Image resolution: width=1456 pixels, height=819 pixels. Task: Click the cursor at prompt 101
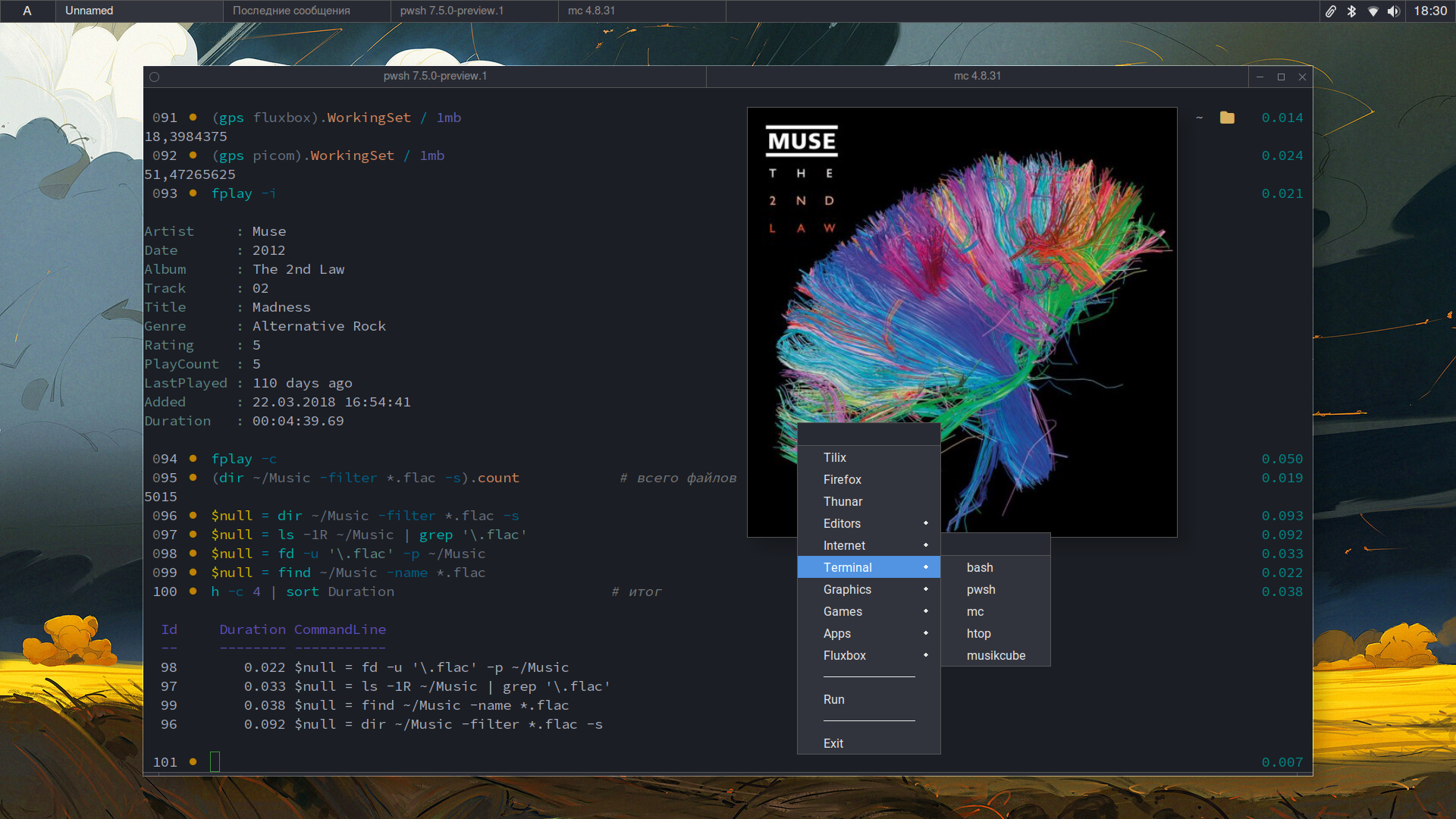pyautogui.click(x=215, y=761)
